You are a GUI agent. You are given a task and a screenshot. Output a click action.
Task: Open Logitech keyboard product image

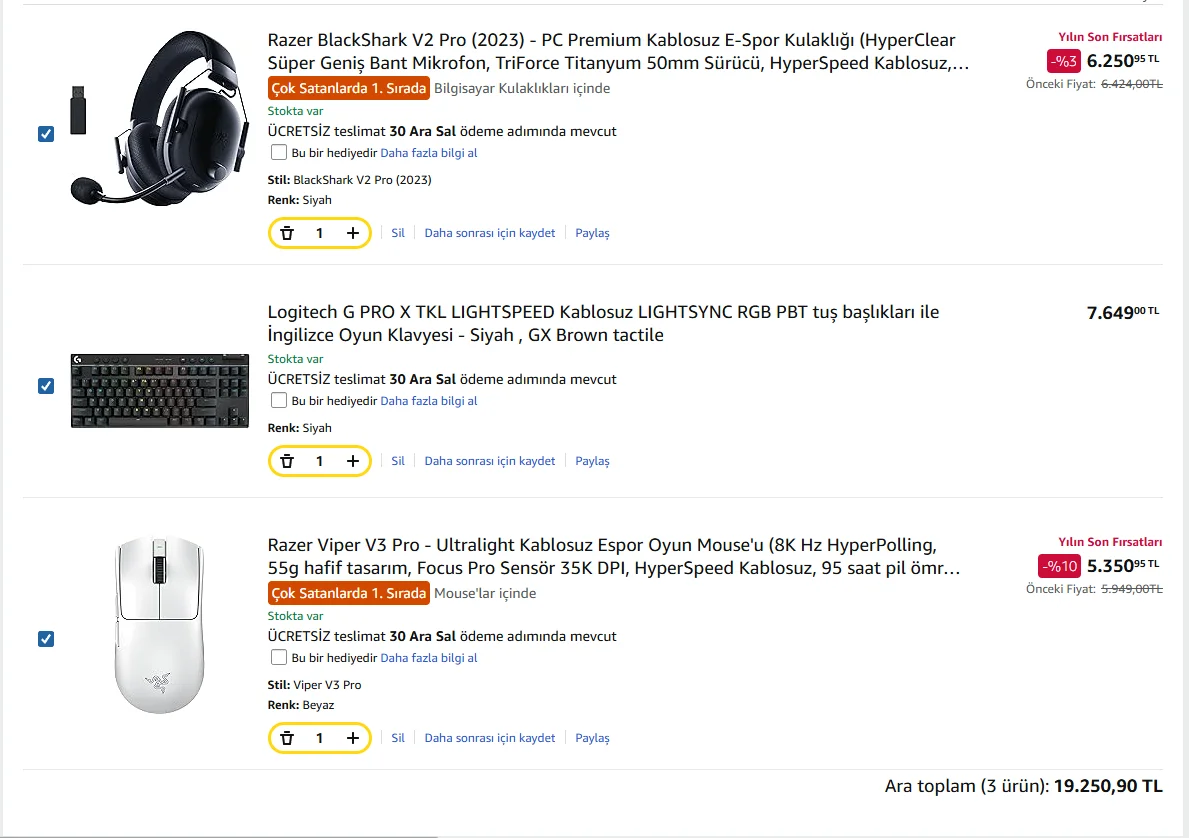pyautogui.click(x=160, y=390)
